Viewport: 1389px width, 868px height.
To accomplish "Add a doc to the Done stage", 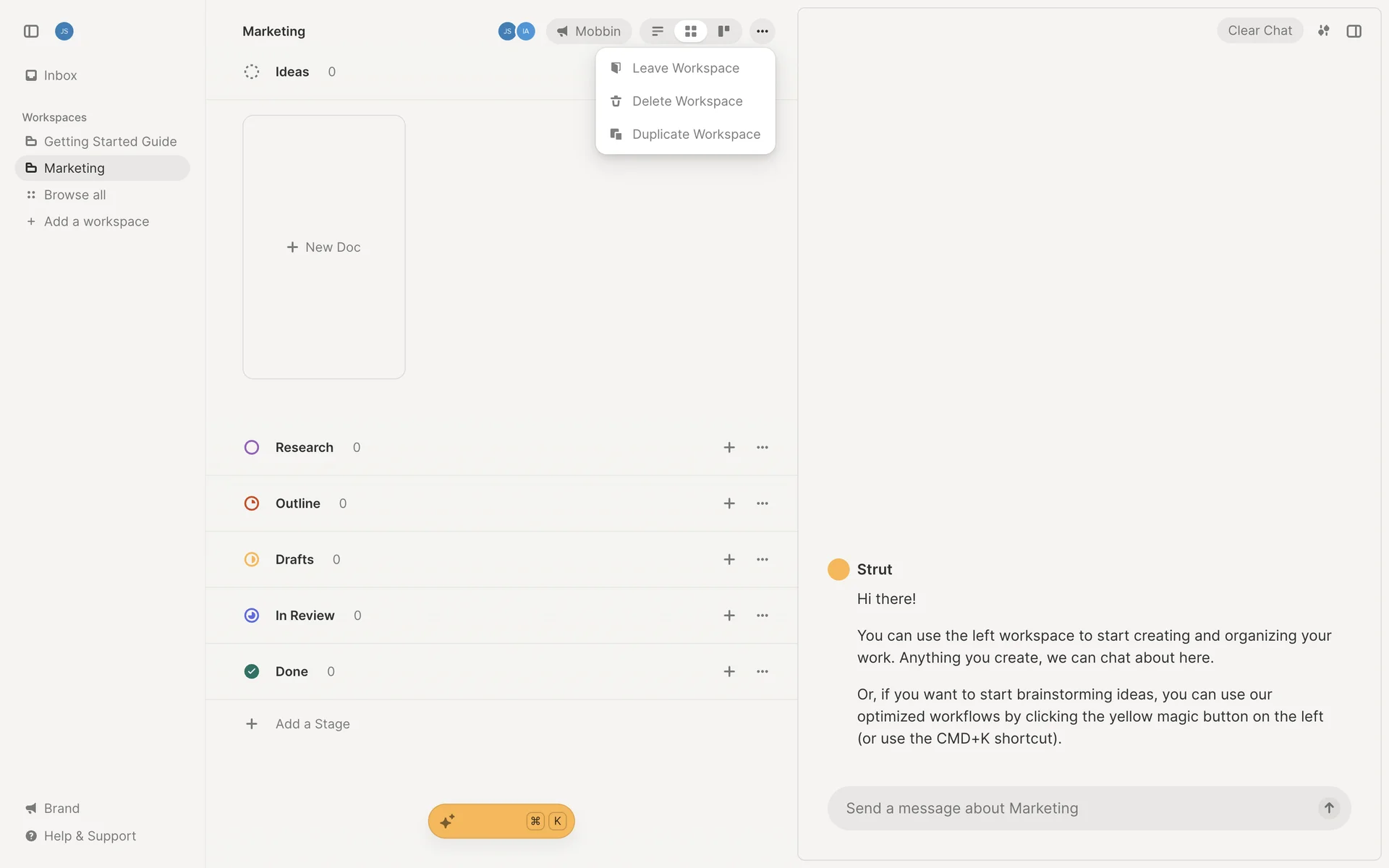I will tap(729, 672).
